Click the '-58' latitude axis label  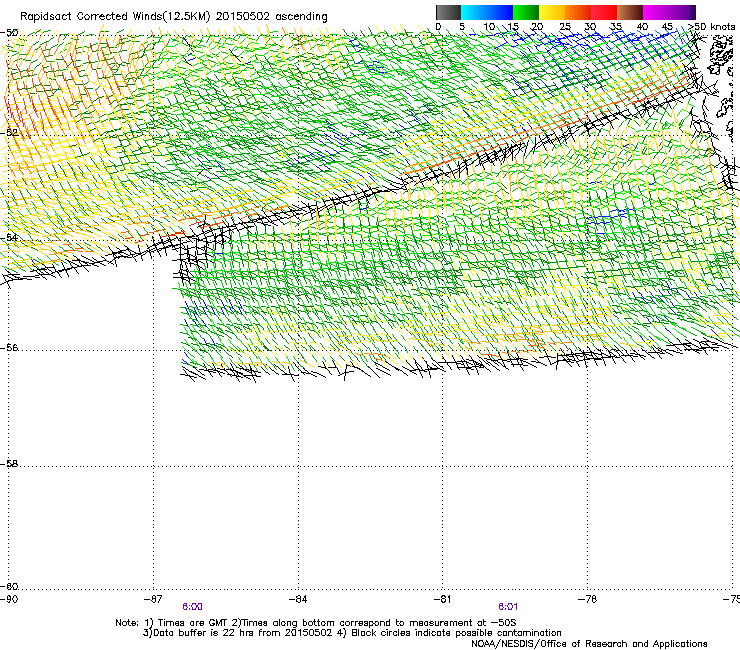click(x=9, y=464)
